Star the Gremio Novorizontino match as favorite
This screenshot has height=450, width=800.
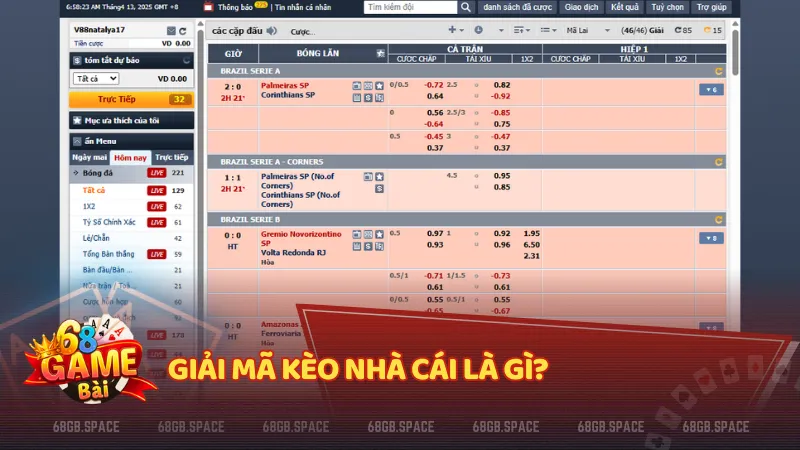click(379, 233)
